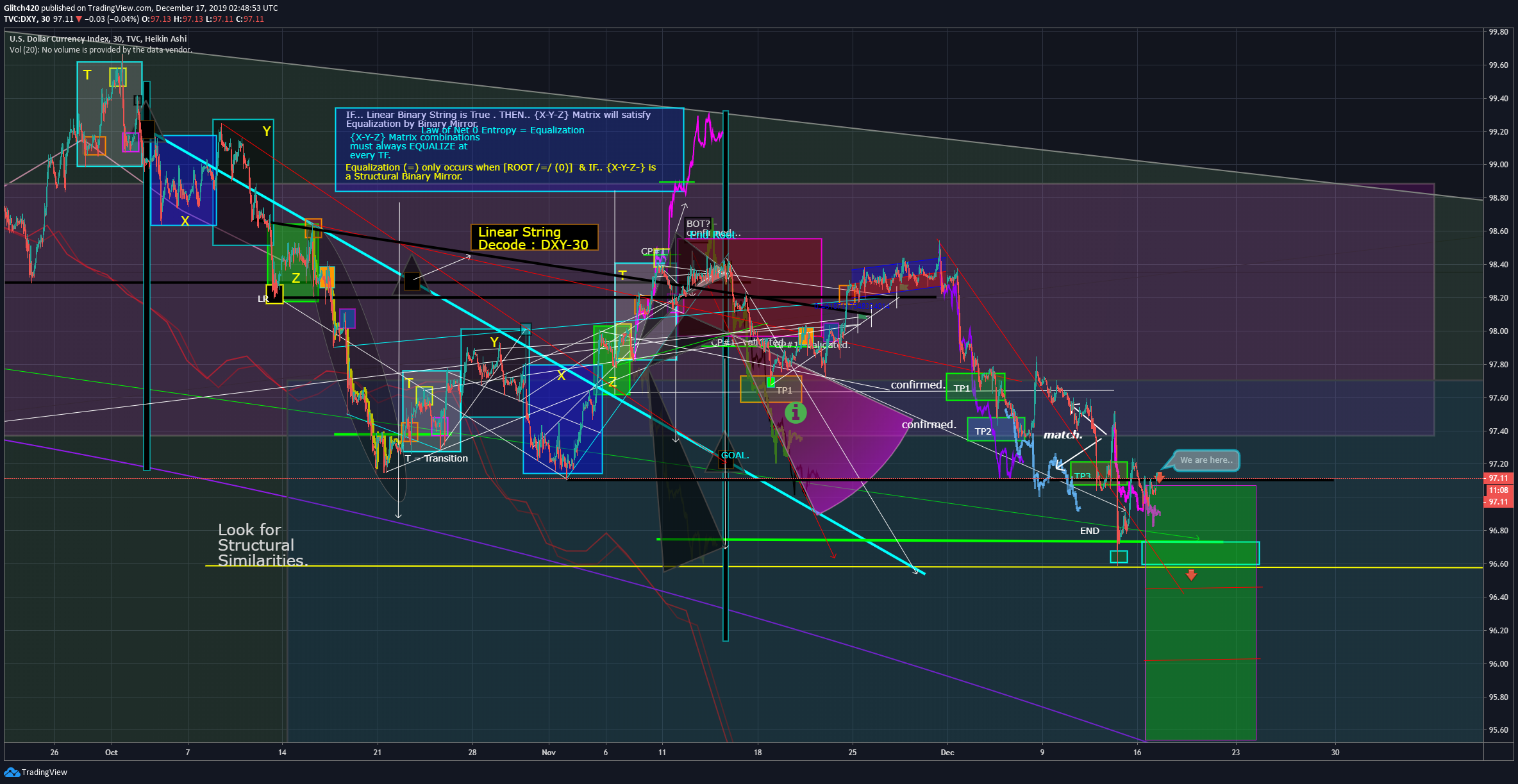The width and height of the screenshot is (1518, 784).
Task: Click the 'TVC:DXY, 30' symbol header
Action: tap(27, 19)
